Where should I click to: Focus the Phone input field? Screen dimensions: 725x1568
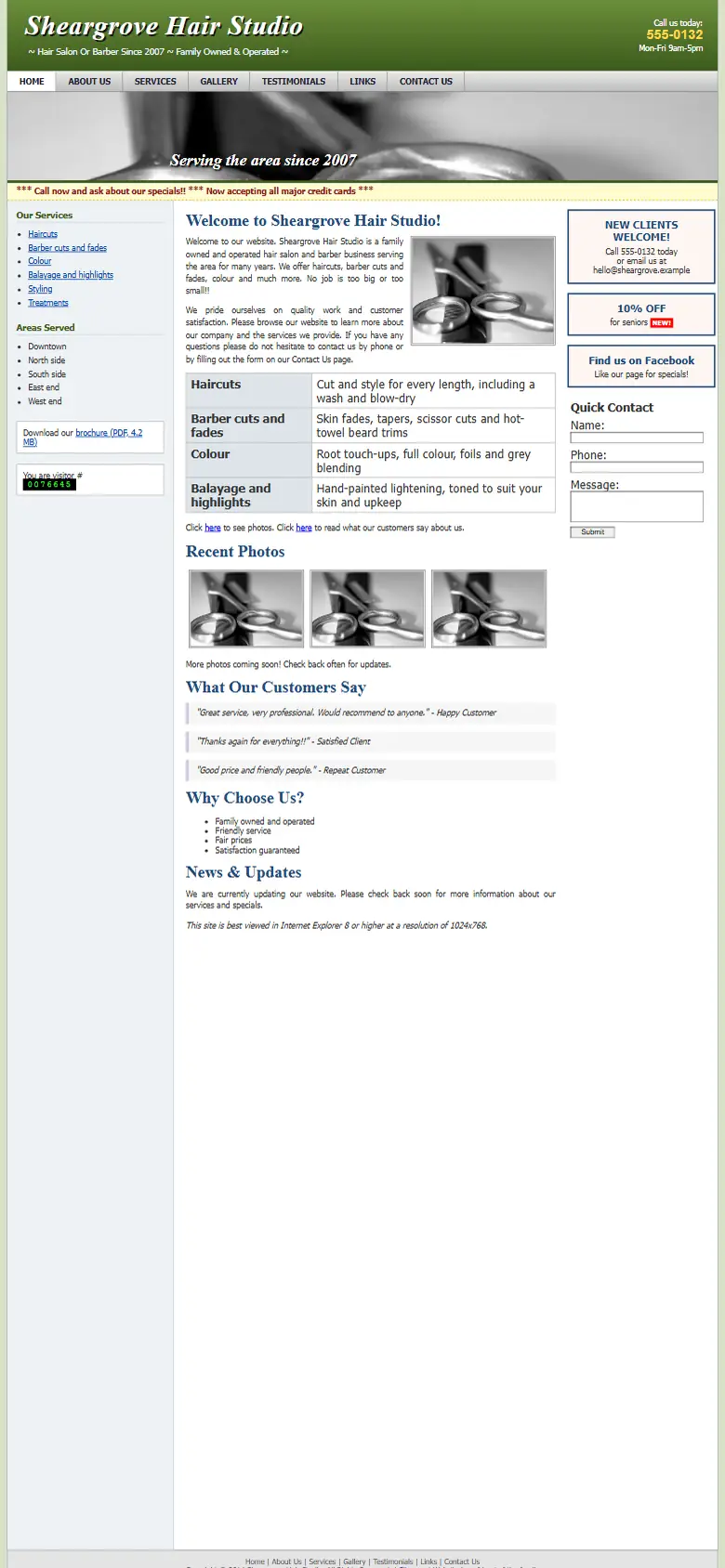click(x=637, y=467)
